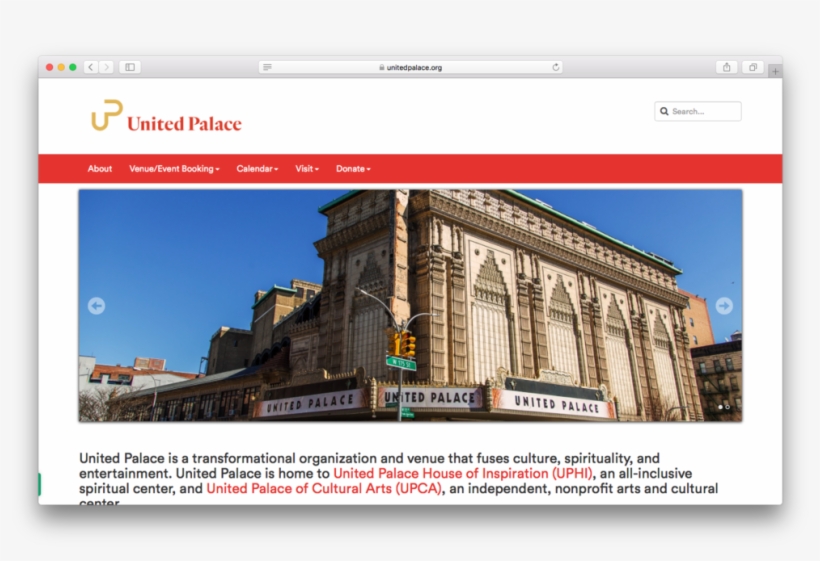Viewport: 820px width, 561px height.
Task: Go back with Safari's back arrow
Action: click(x=90, y=67)
